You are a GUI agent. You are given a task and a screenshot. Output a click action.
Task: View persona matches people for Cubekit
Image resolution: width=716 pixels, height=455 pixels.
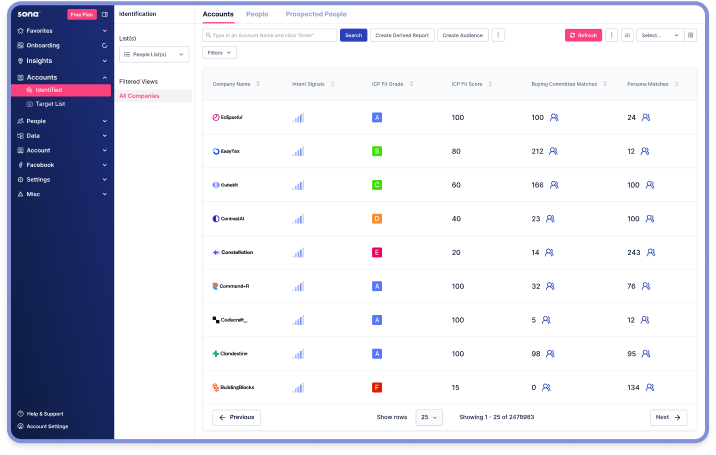650,185
